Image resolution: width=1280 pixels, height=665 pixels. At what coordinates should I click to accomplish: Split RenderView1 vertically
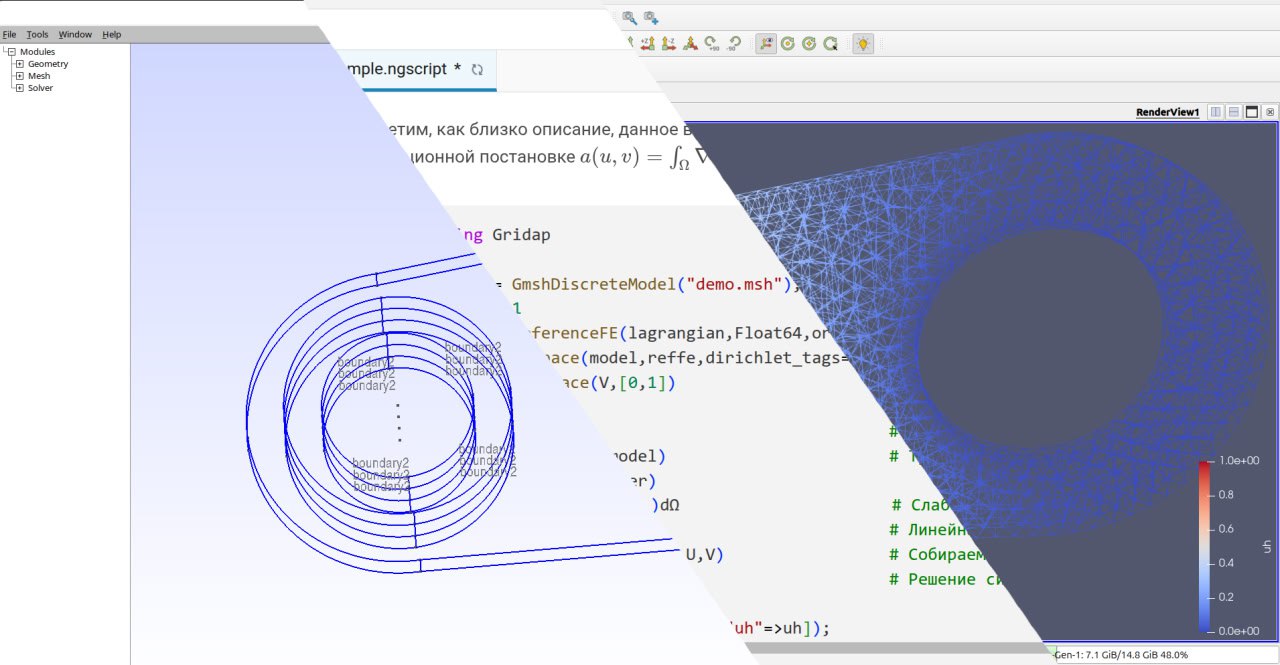1234,112
